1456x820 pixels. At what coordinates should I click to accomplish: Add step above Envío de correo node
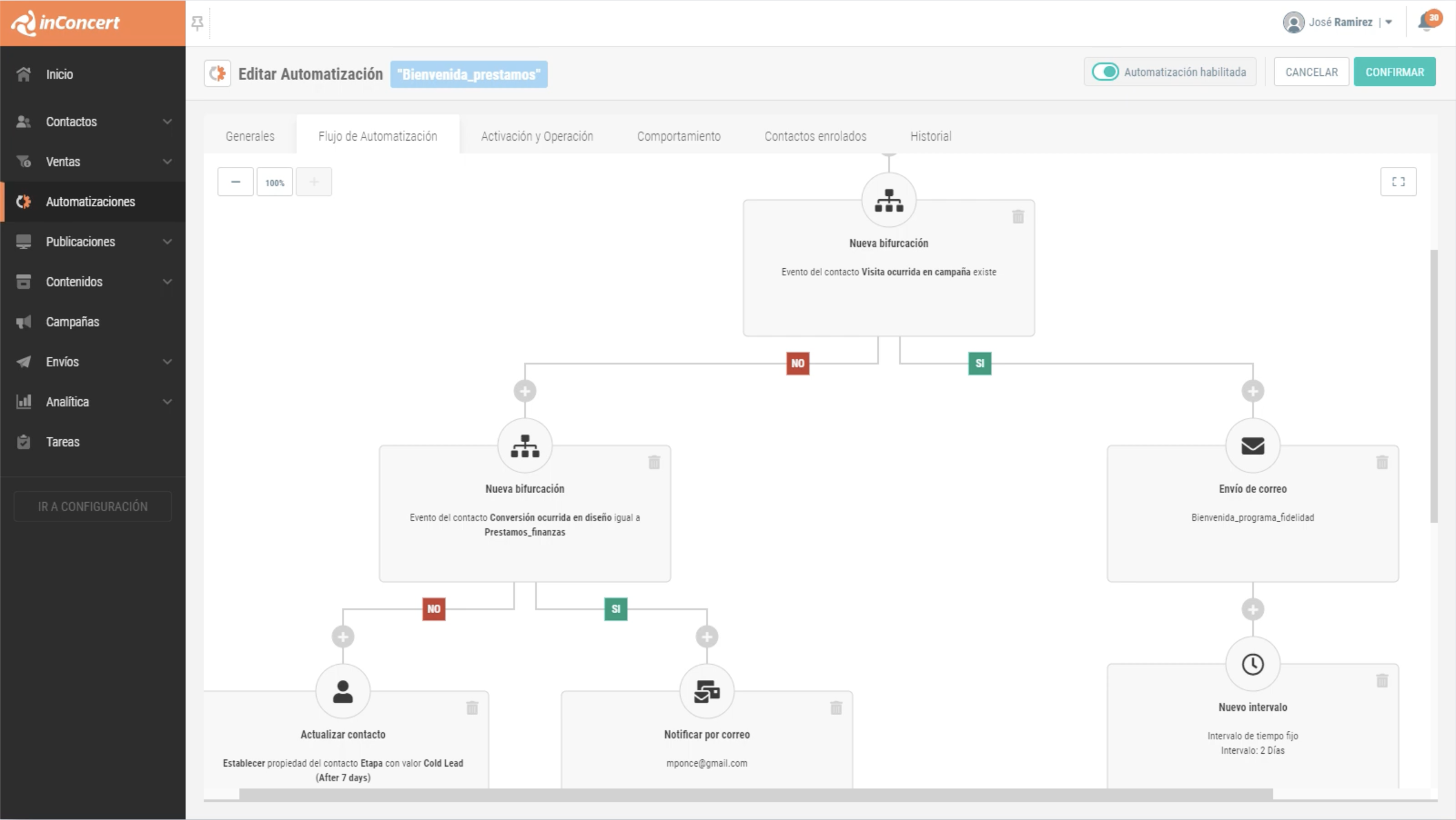(1253, 391)
